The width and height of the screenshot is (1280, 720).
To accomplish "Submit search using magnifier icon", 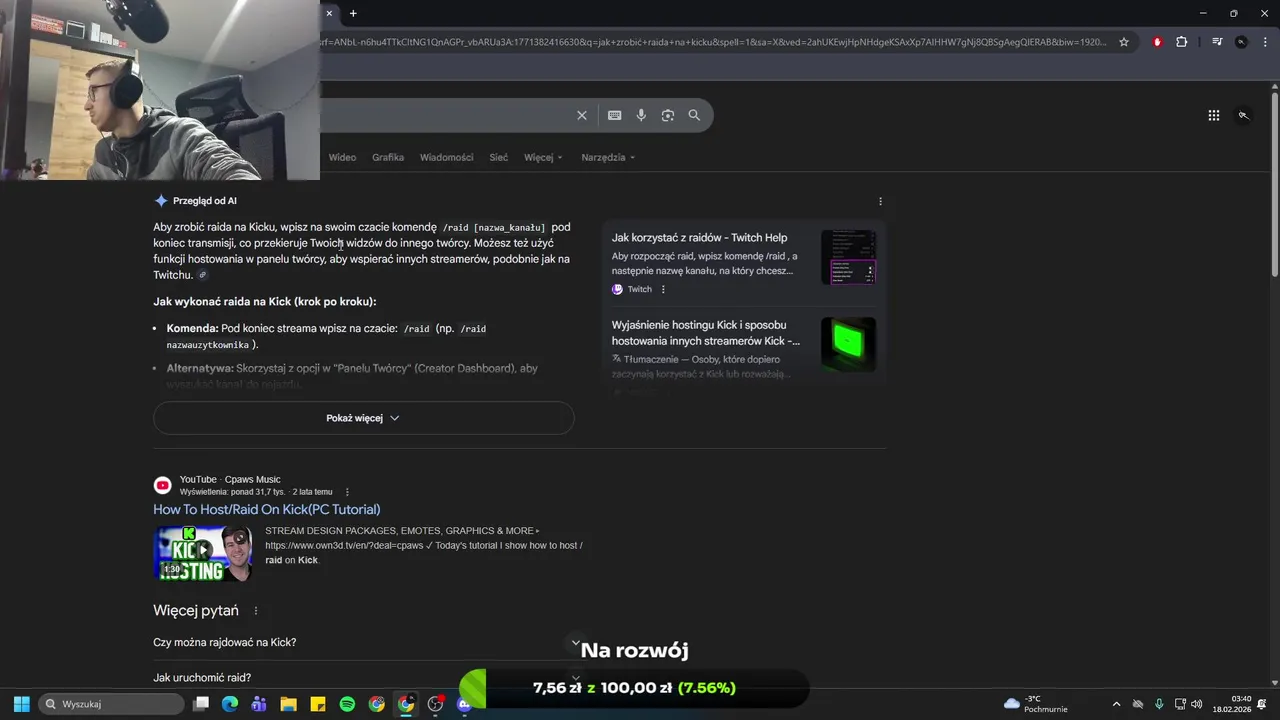I will pyautogui.click(x=694, y=115).
